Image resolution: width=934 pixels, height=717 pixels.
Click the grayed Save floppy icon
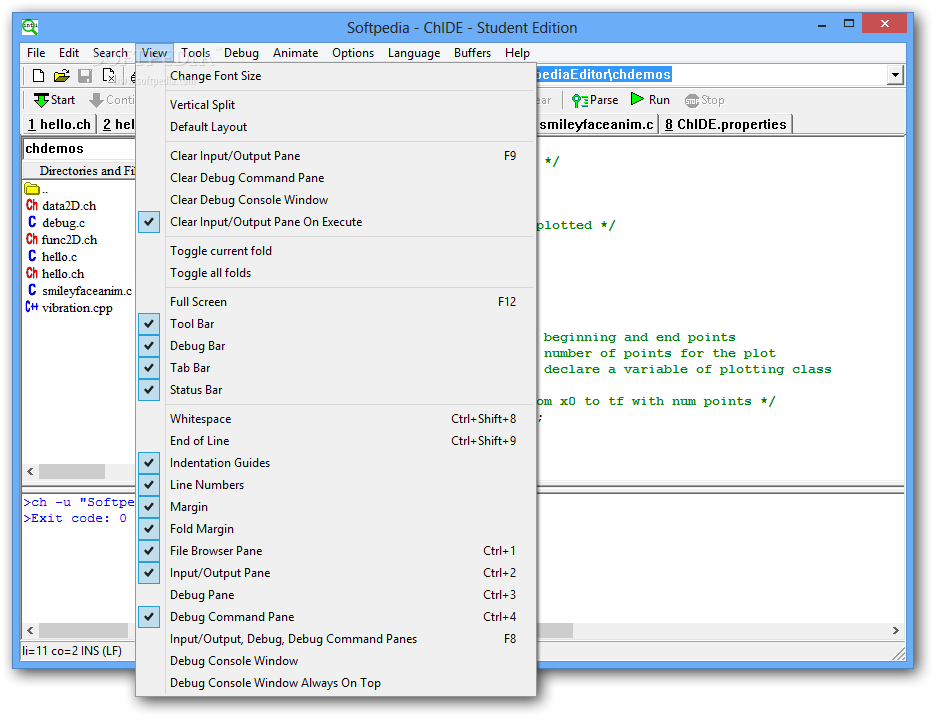pos(85,76)
